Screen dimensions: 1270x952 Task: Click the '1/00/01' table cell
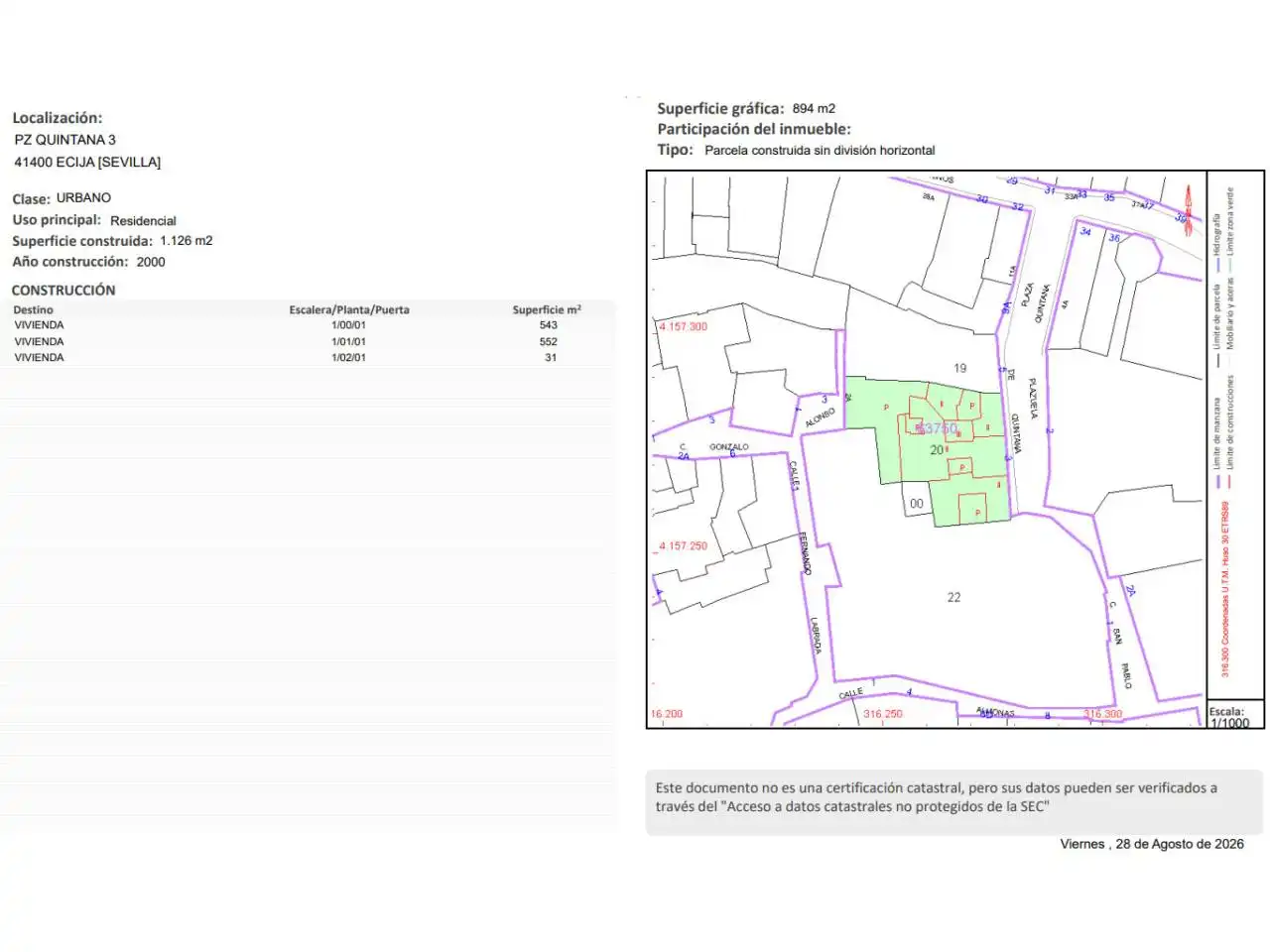pyautogui.click(x=348, y=325)
